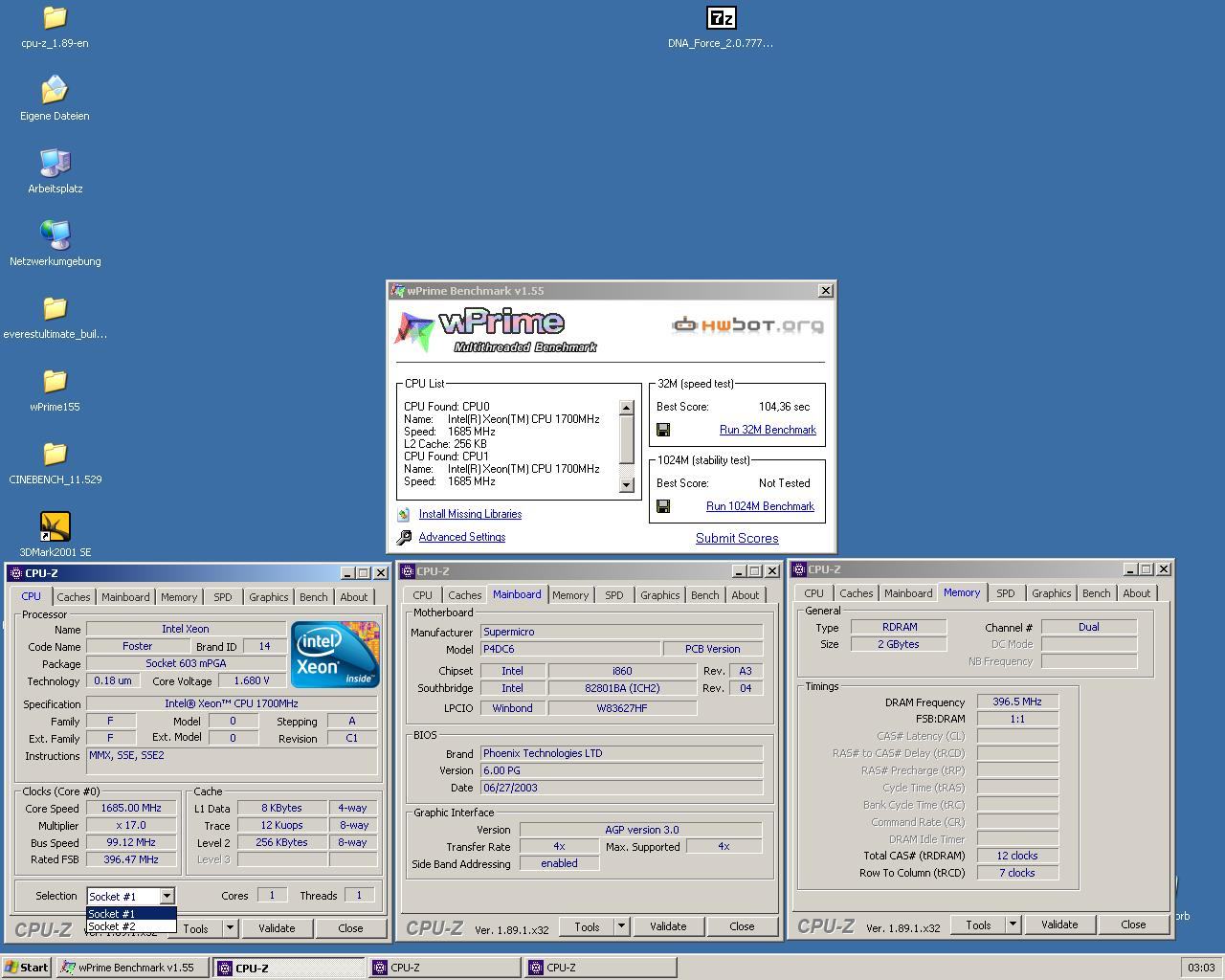The image size is (1225, 980).
Task: Run 32M Benchmark link
Action: 768,430
